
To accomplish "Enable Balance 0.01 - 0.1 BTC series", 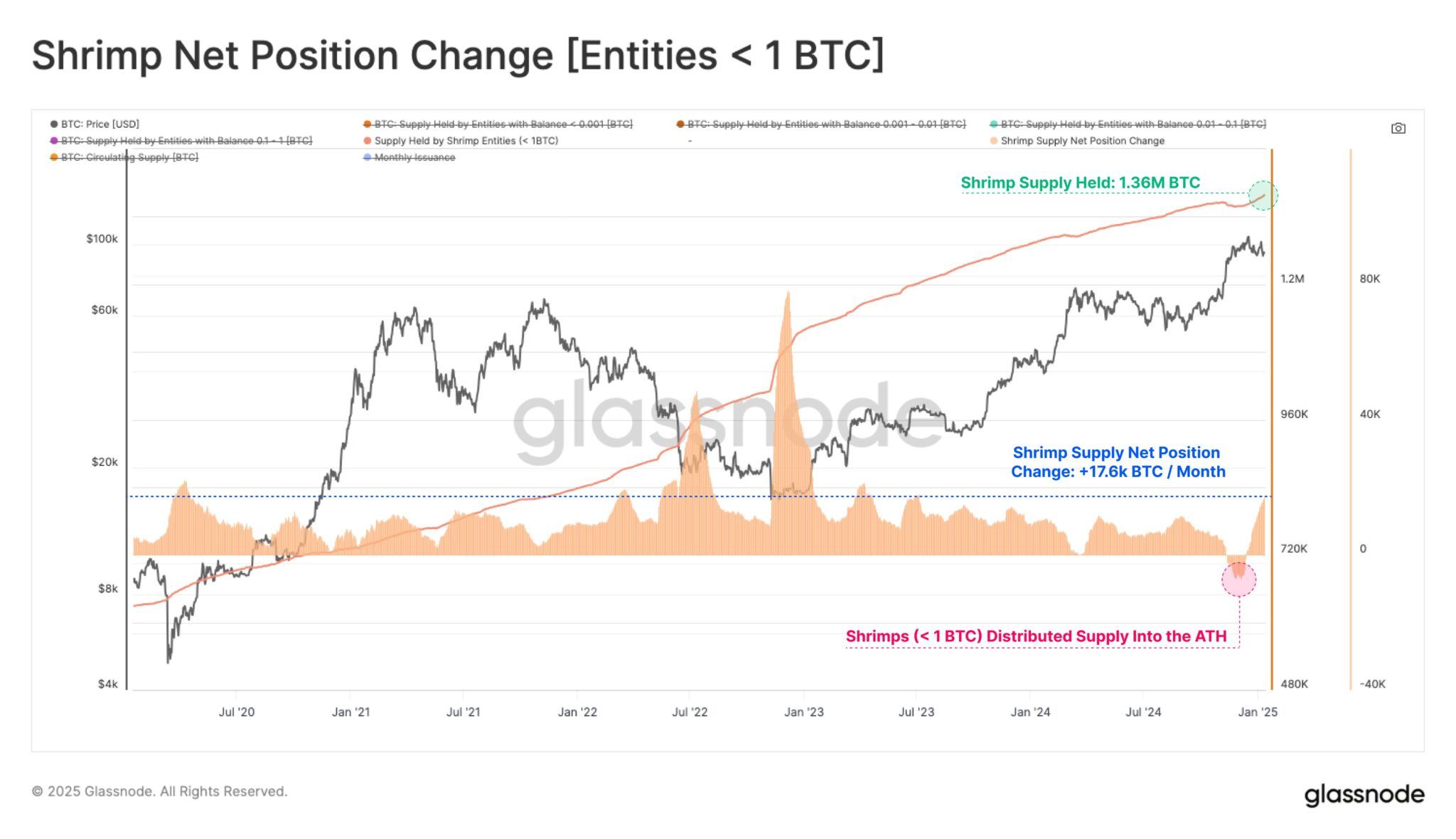I will click(x=1128, y=124).
